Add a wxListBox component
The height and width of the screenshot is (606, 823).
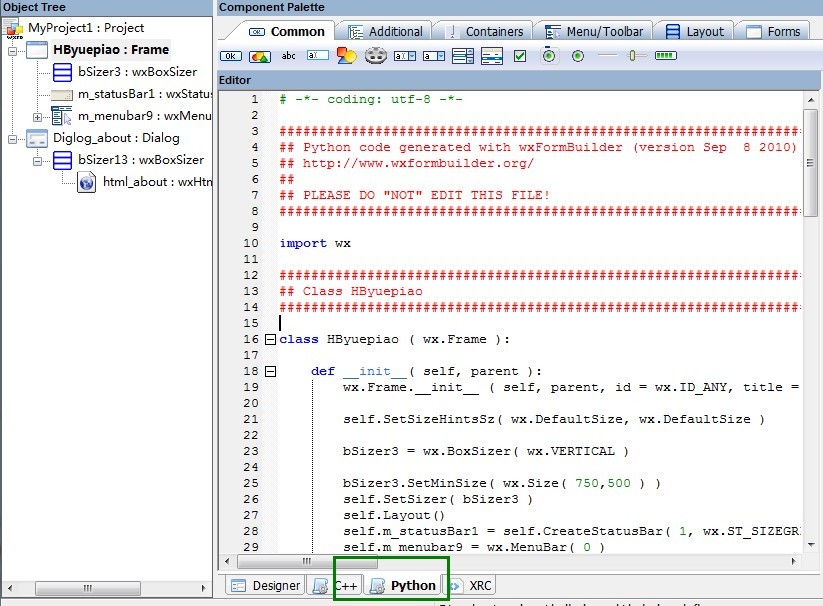[462, 56]
